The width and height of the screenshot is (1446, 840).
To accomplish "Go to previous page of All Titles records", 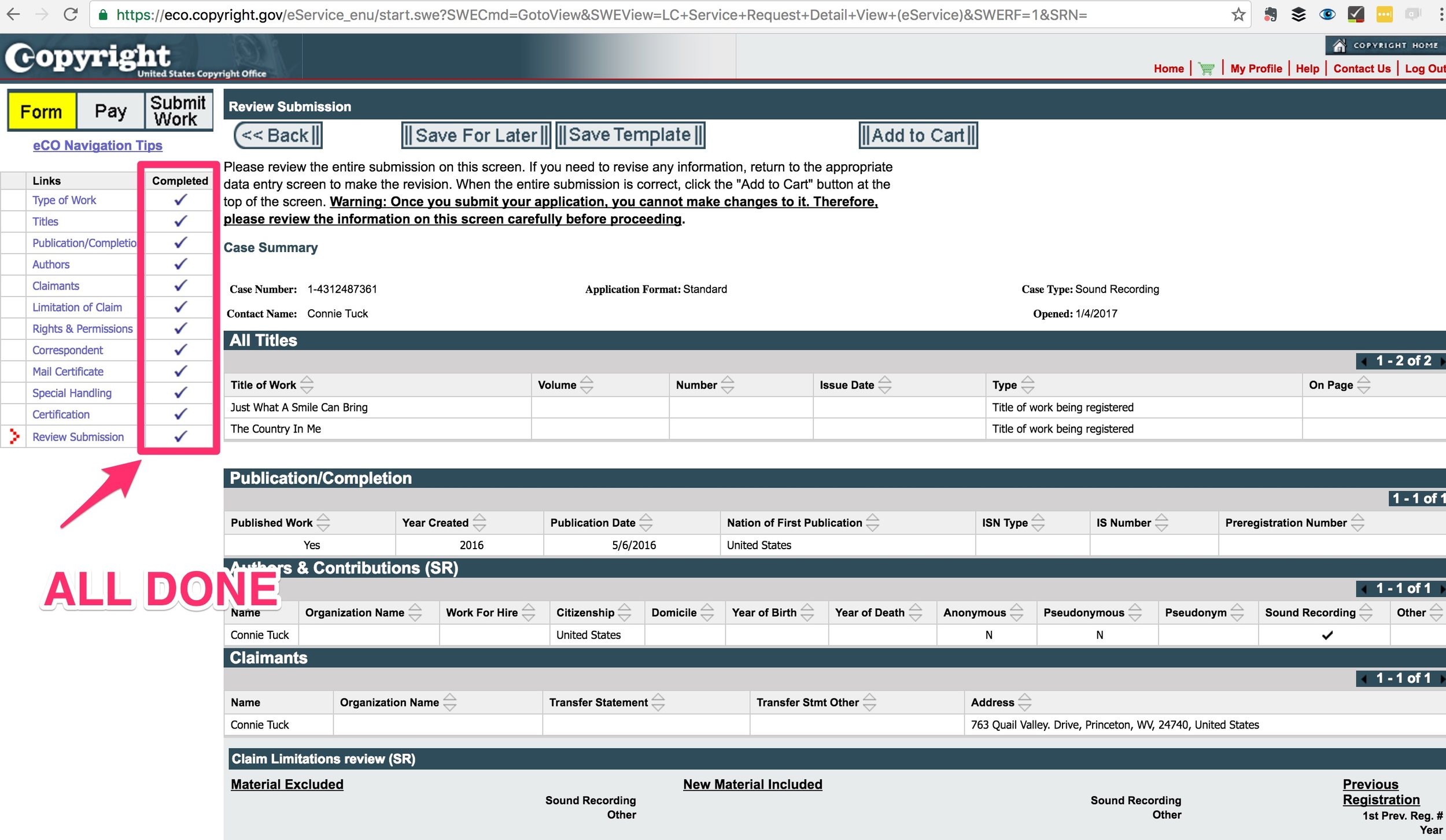I will pyautogui.click(x=1364, y=361).
